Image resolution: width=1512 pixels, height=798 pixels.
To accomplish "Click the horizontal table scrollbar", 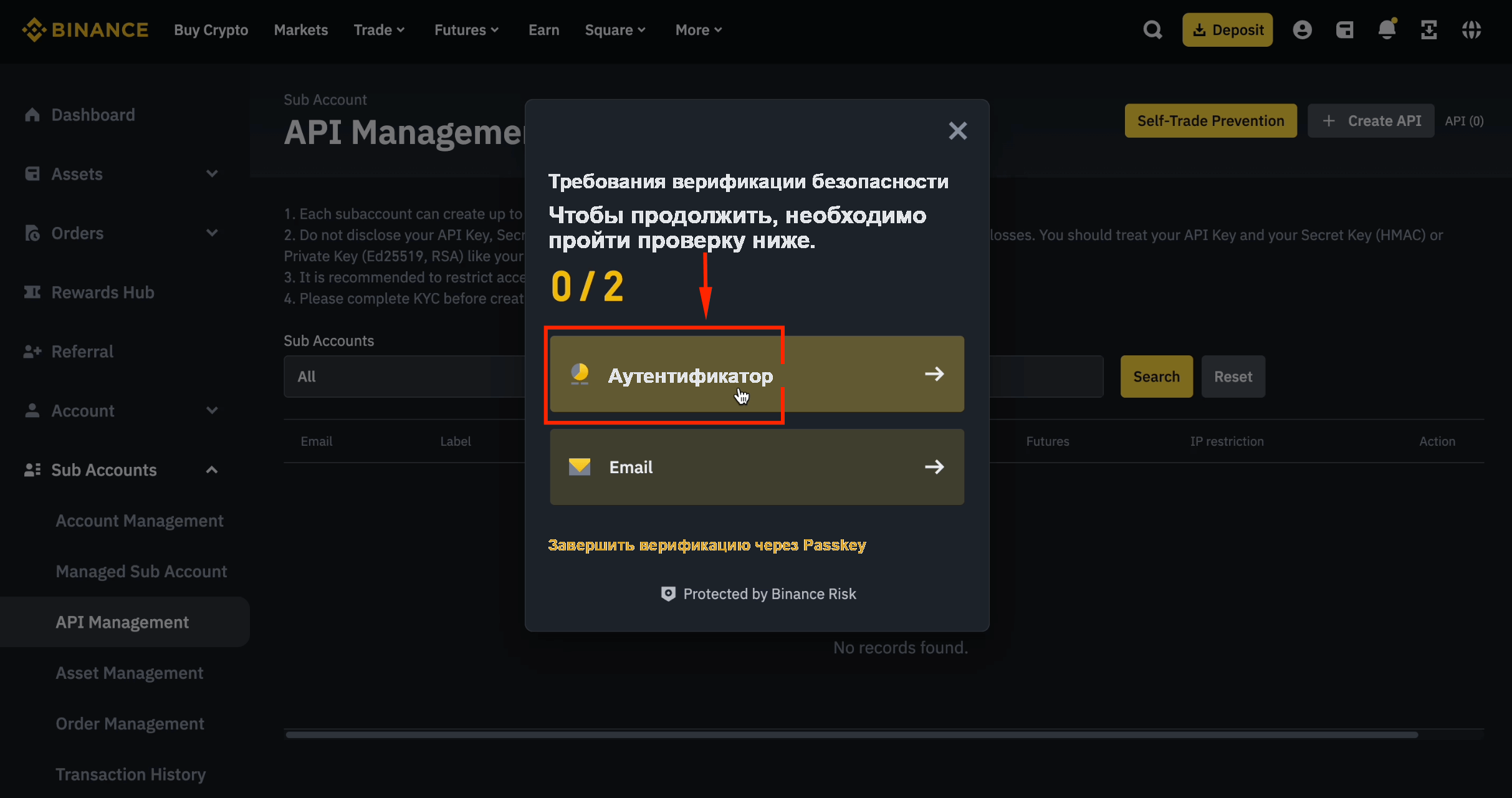I will pyautogui.click(x=851, y=734).
